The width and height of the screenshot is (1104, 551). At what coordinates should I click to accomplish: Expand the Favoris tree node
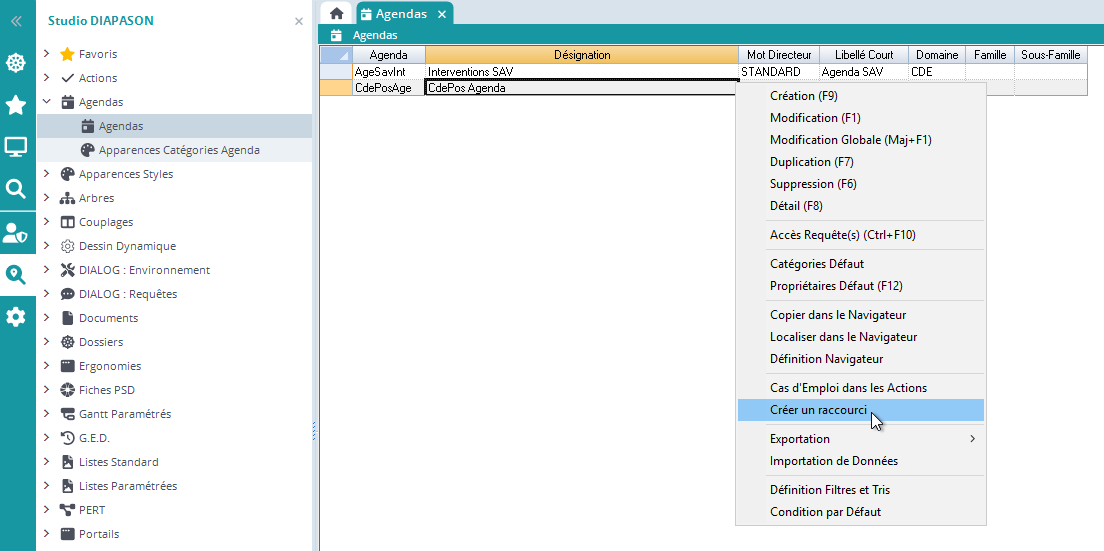46,54
